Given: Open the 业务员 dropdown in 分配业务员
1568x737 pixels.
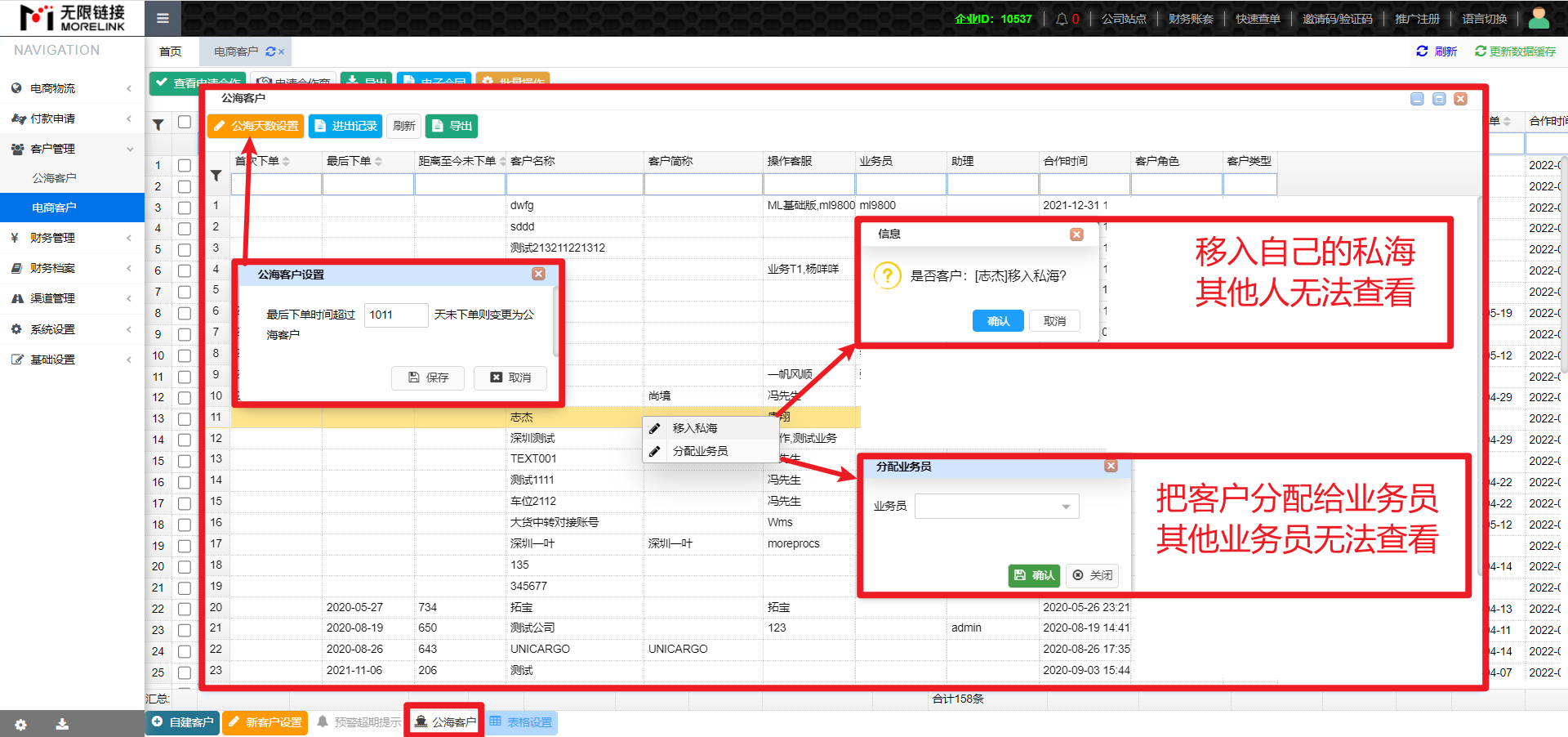Looking at the screenshot, I should (x=996, y=507).
